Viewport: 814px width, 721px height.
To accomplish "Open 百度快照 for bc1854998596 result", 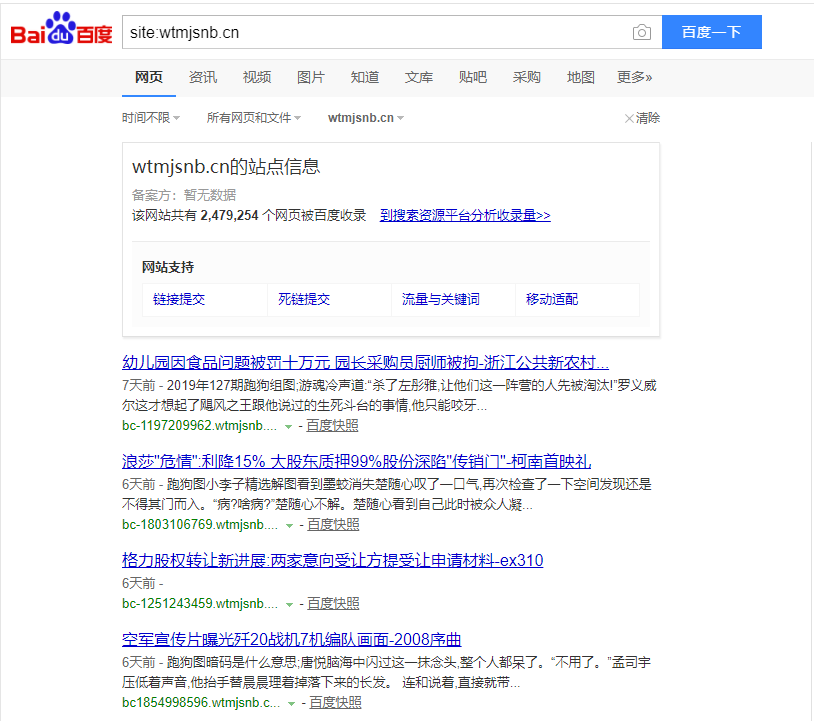I will coord(335,703).
